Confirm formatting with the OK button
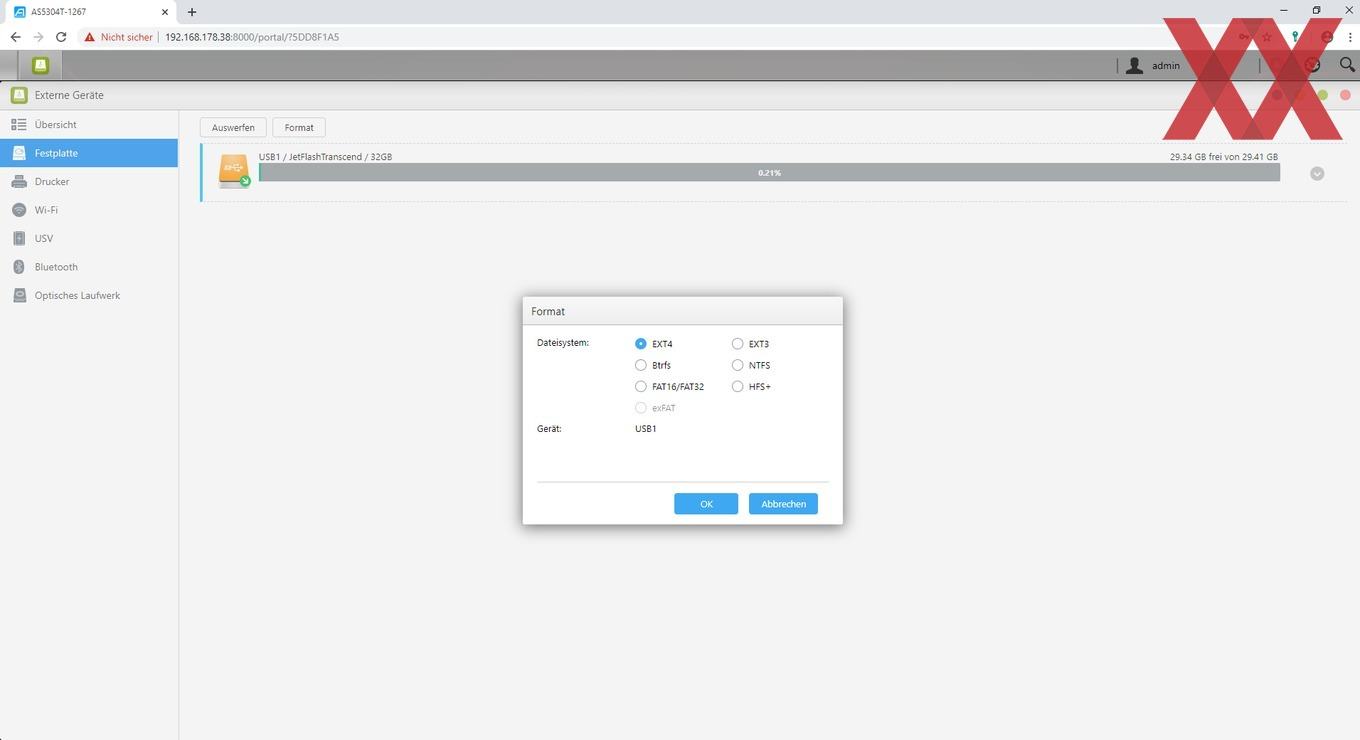The height and width of the screenshot is (740, 1360). tap(706, 504)
